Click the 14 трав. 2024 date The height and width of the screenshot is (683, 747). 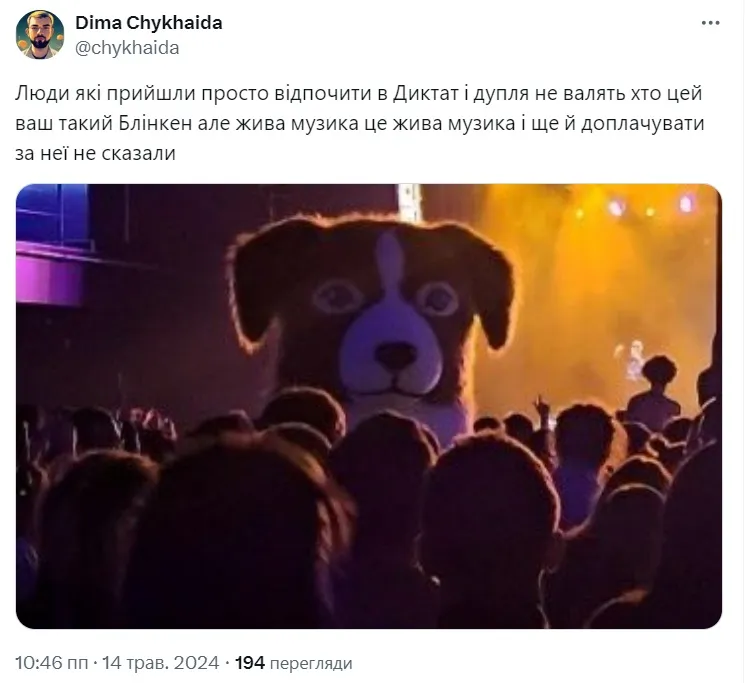point(161,663)
